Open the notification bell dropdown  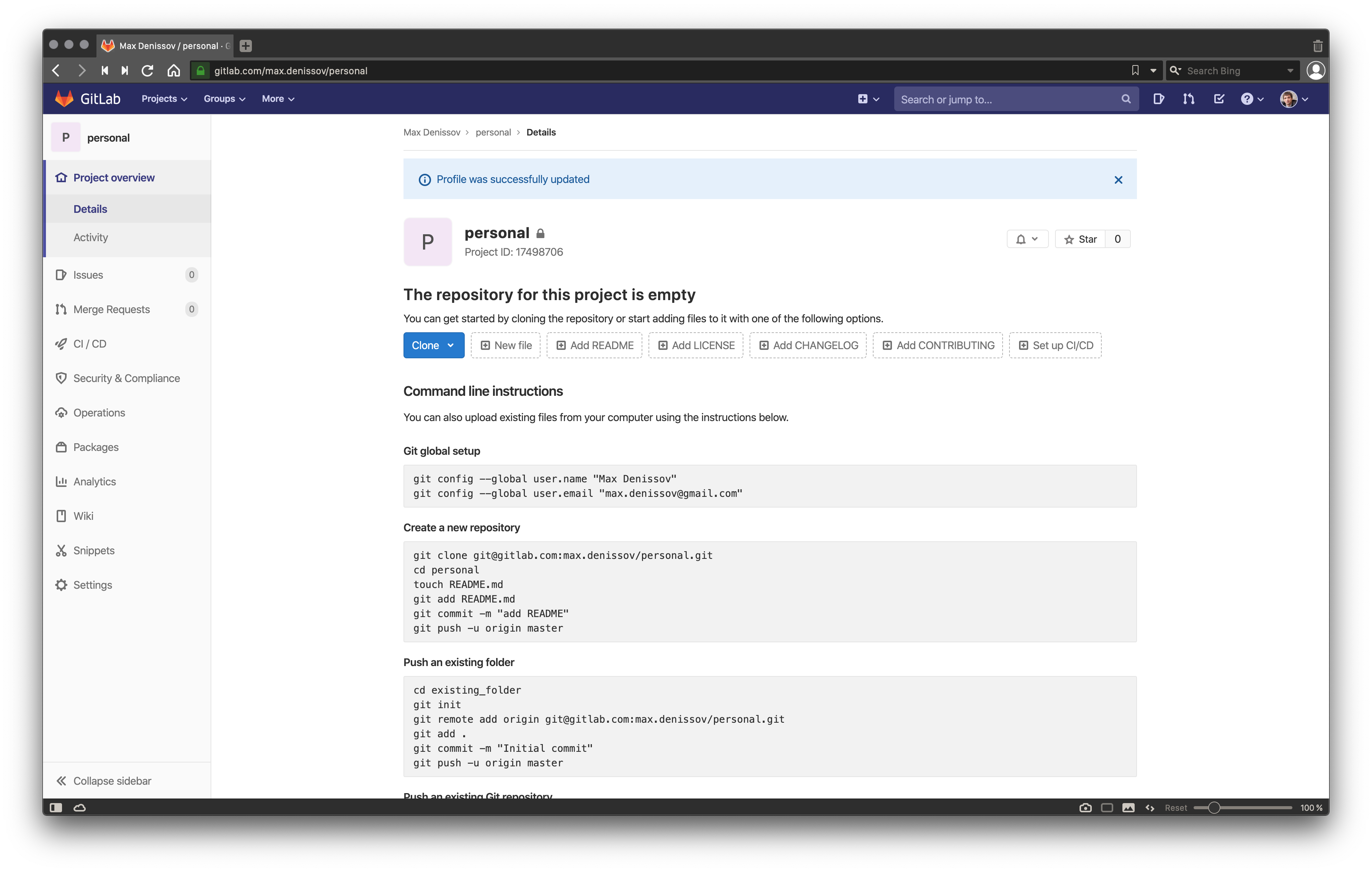tap(1027, 239)
